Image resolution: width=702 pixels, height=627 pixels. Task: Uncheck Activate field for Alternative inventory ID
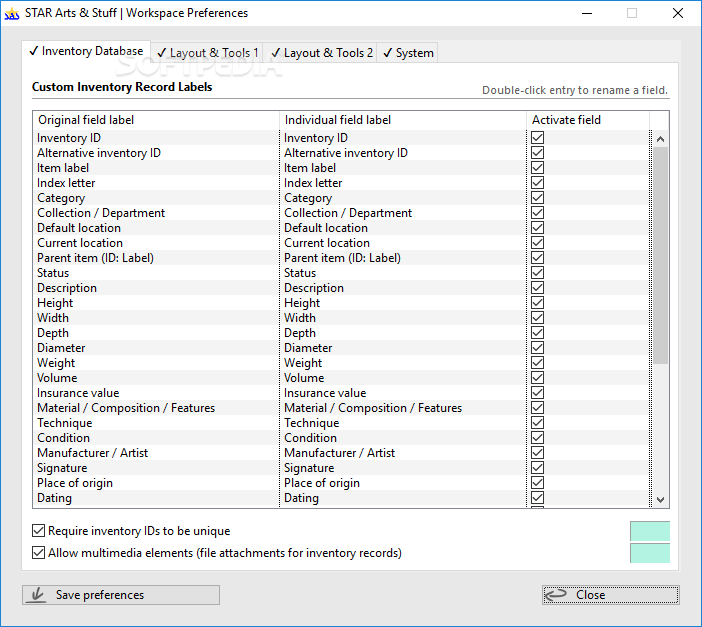(x=538, y=153)
